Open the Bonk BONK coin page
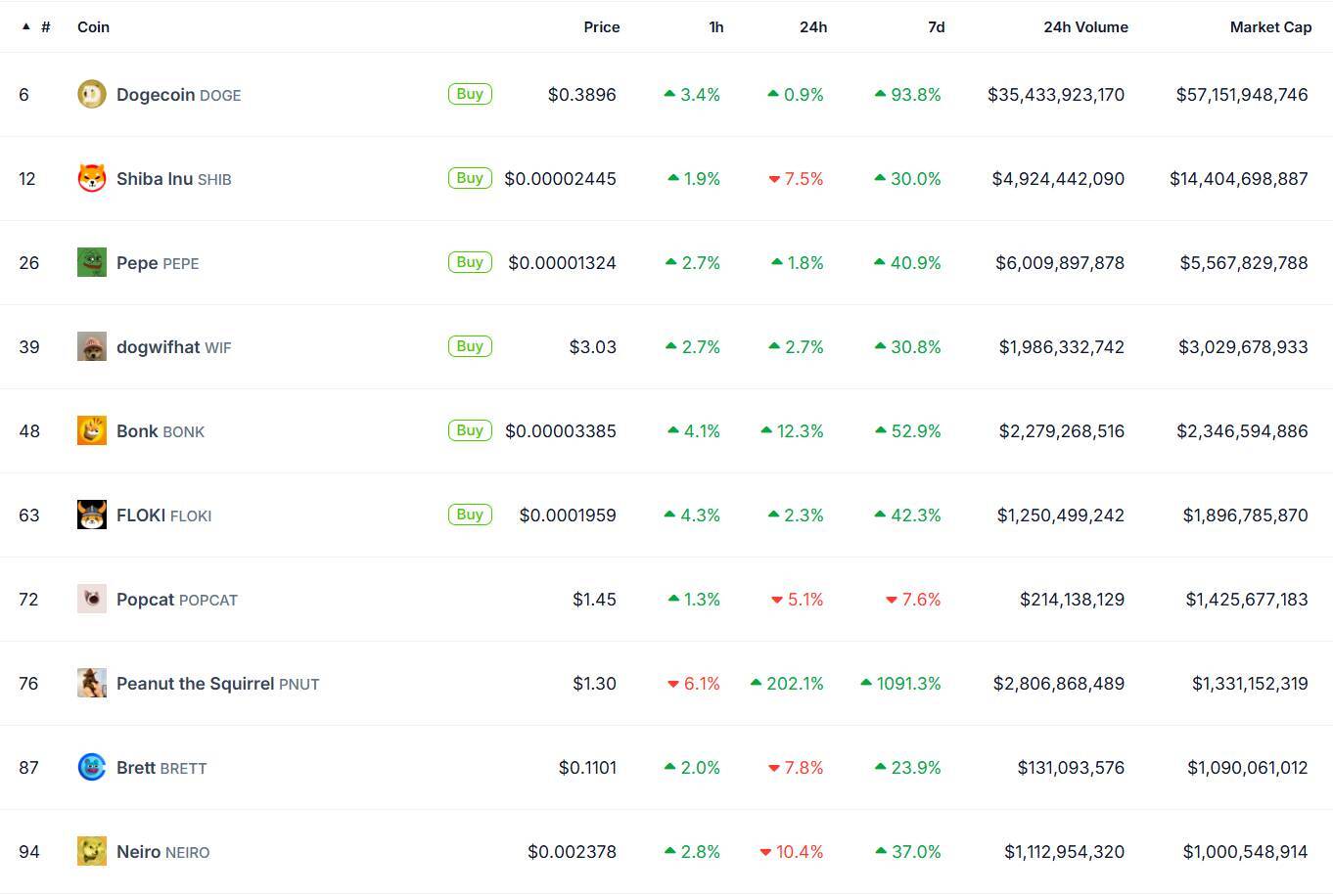Screen dimensions: 1333x896 coord(161,431)
